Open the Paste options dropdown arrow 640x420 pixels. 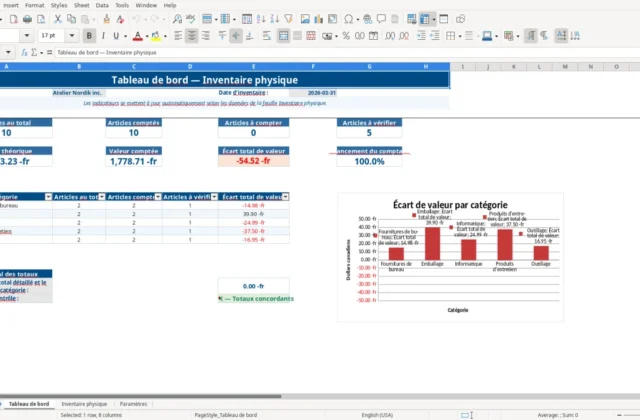93,19
